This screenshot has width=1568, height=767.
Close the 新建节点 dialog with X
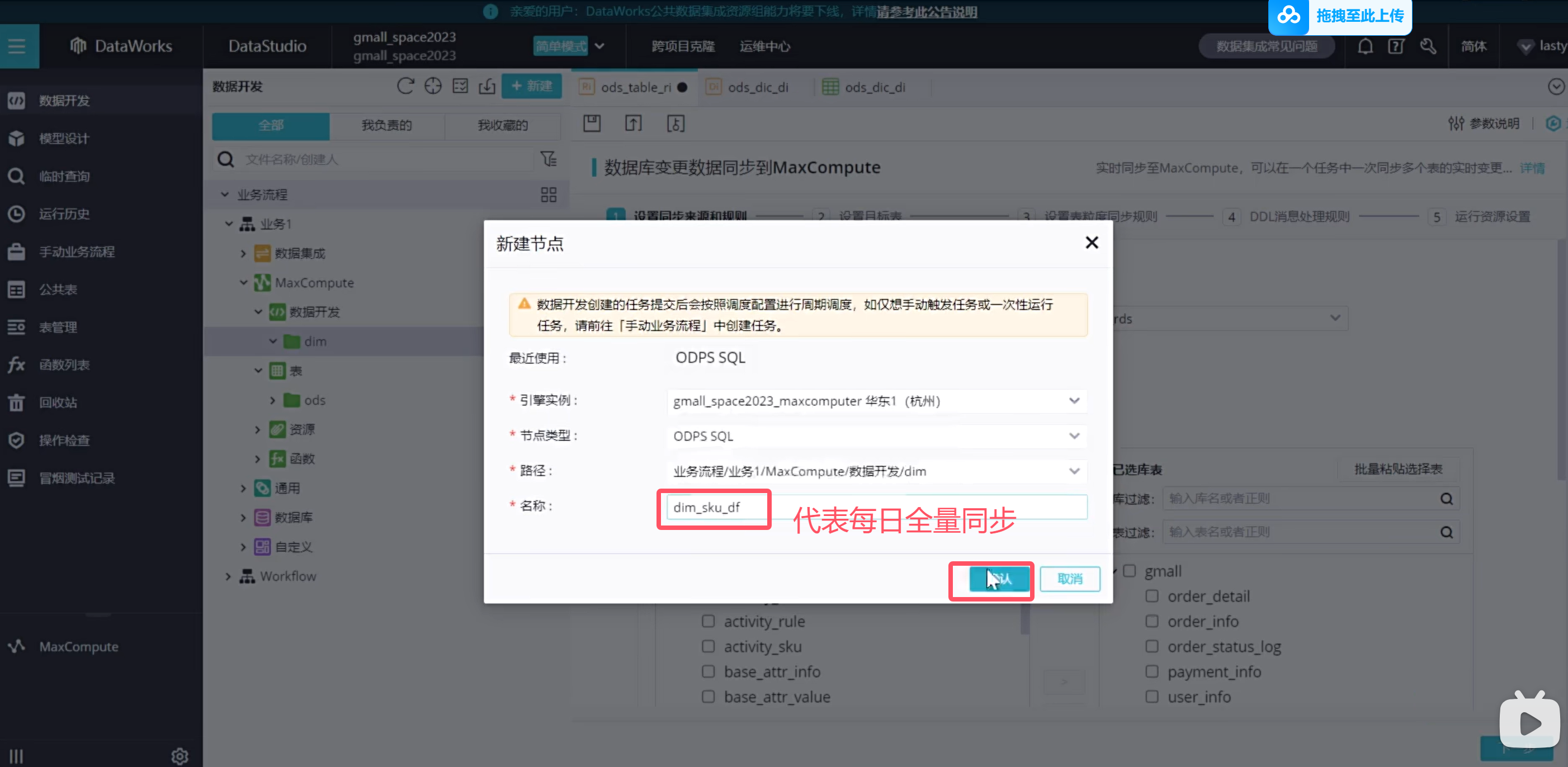[1092, 243]
